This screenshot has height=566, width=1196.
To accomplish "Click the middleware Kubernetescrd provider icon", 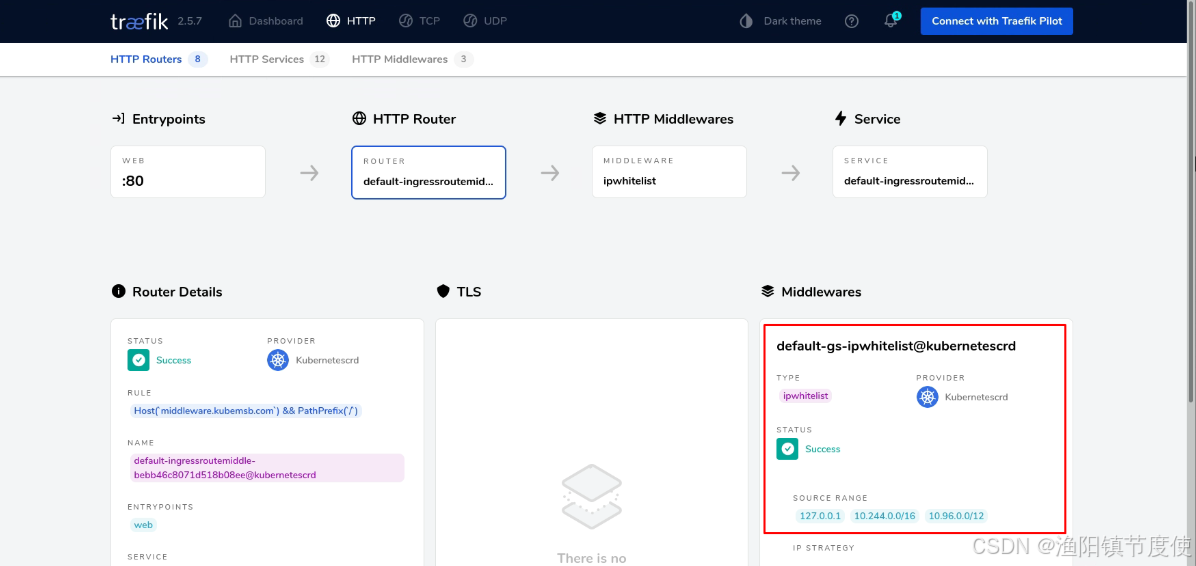I will [928, 397].
